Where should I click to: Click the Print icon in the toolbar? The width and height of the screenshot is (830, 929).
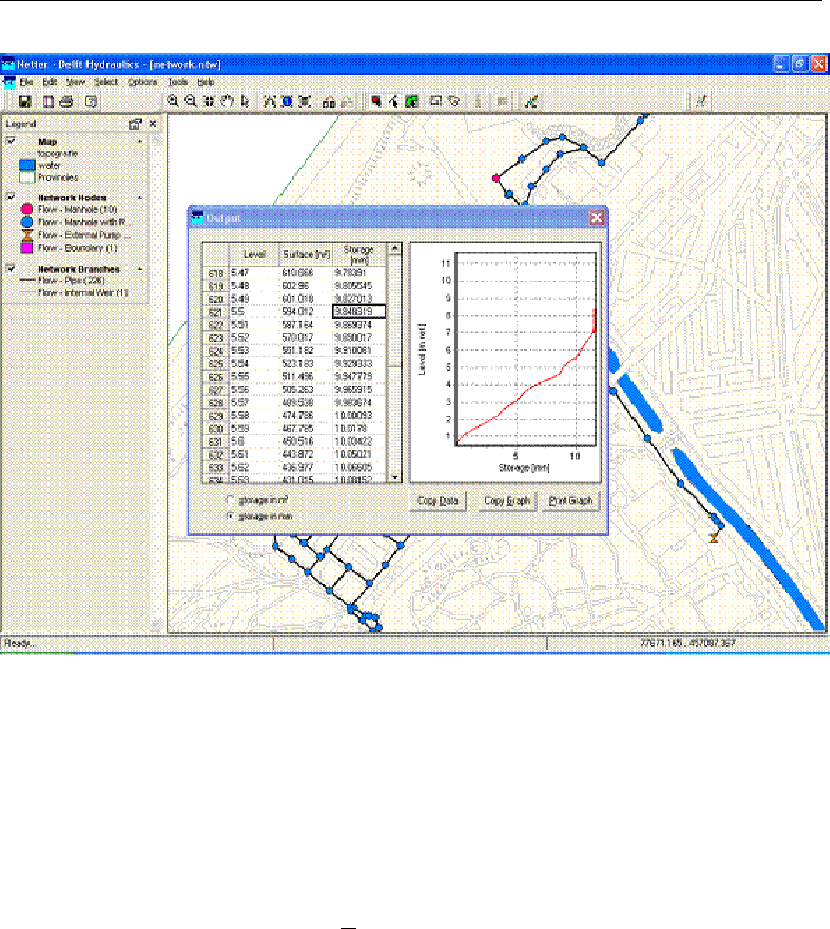click(x=66, y=102)
